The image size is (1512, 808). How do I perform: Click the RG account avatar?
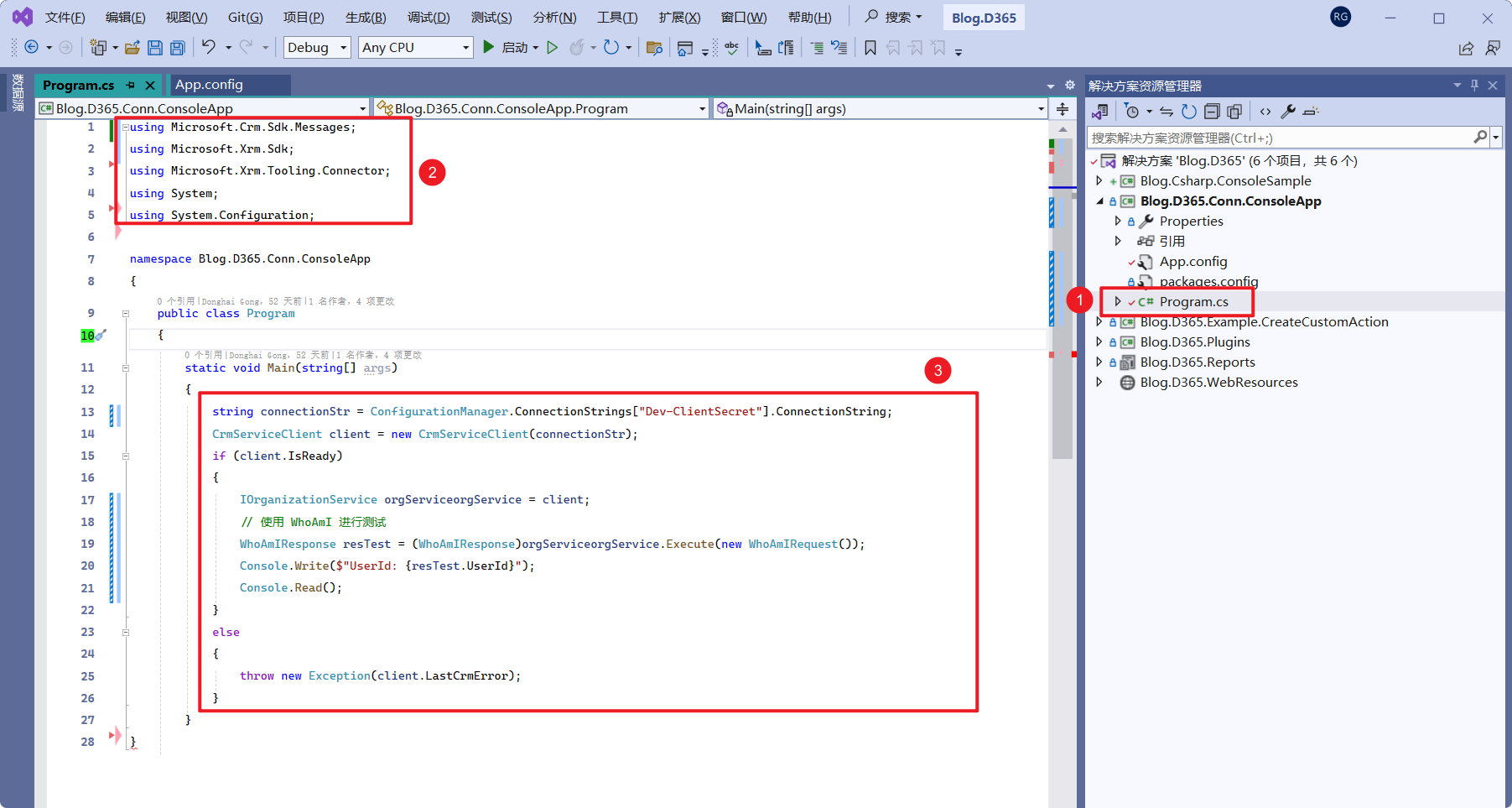(1341, 17)
